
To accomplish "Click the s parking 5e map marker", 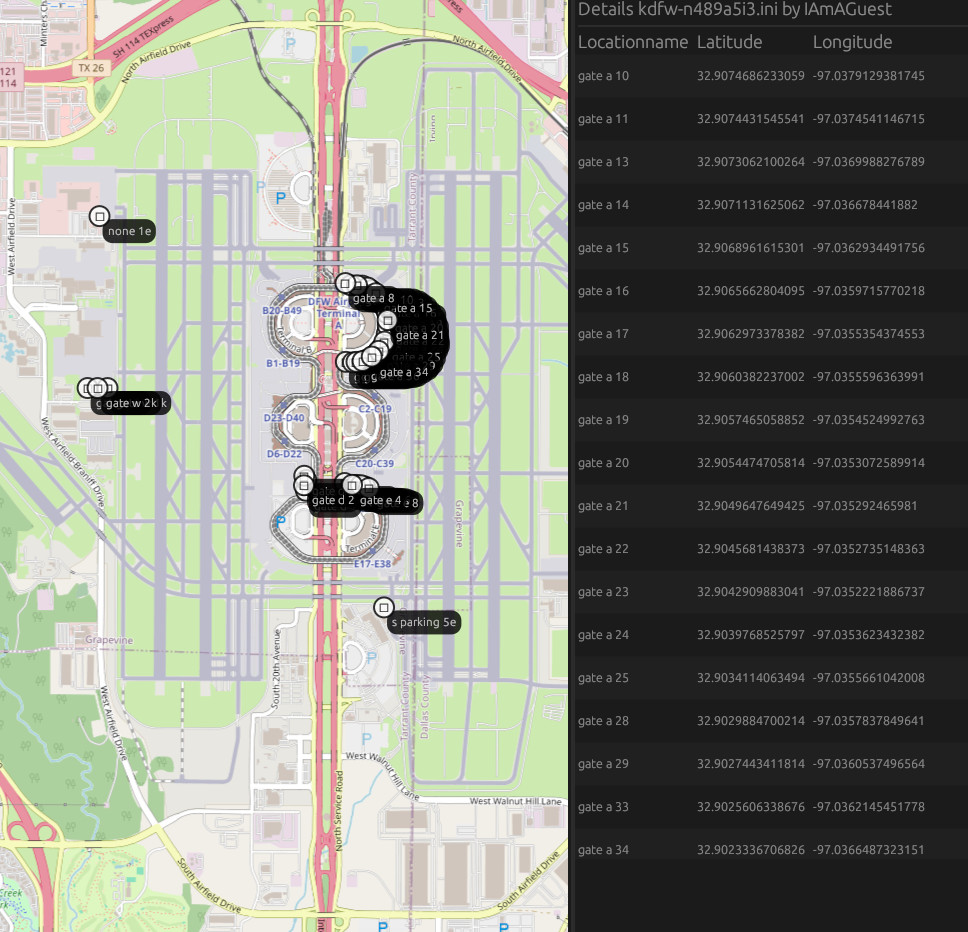I will tap(384, 607).
